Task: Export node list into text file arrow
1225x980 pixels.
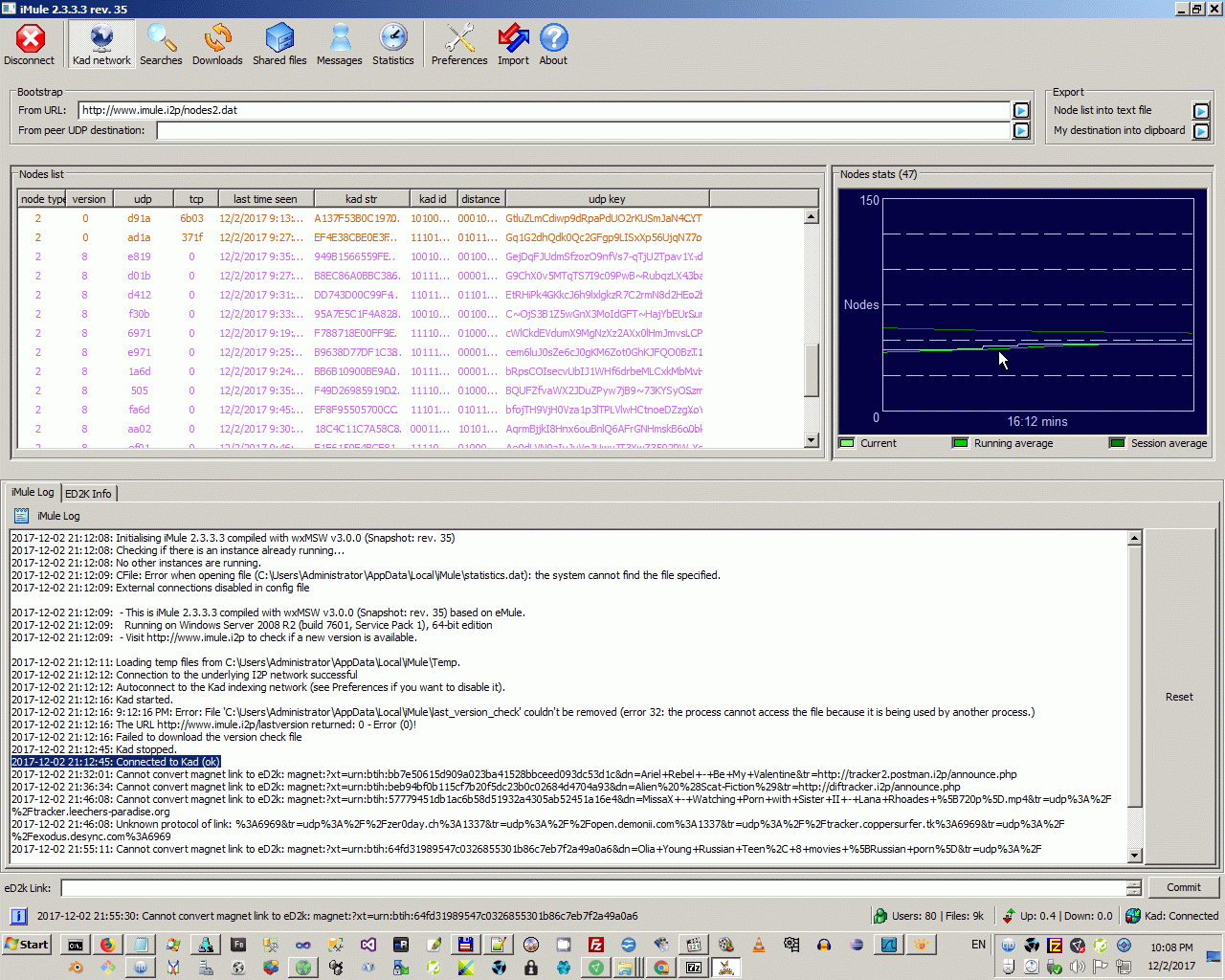Action: [x=1201, y=111]
